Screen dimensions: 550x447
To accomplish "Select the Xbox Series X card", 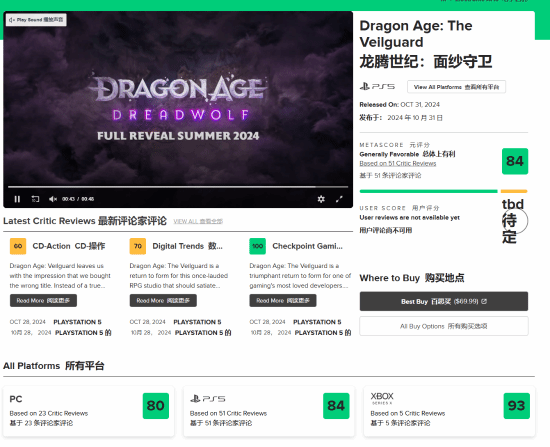I will click(x=449, y=411).
